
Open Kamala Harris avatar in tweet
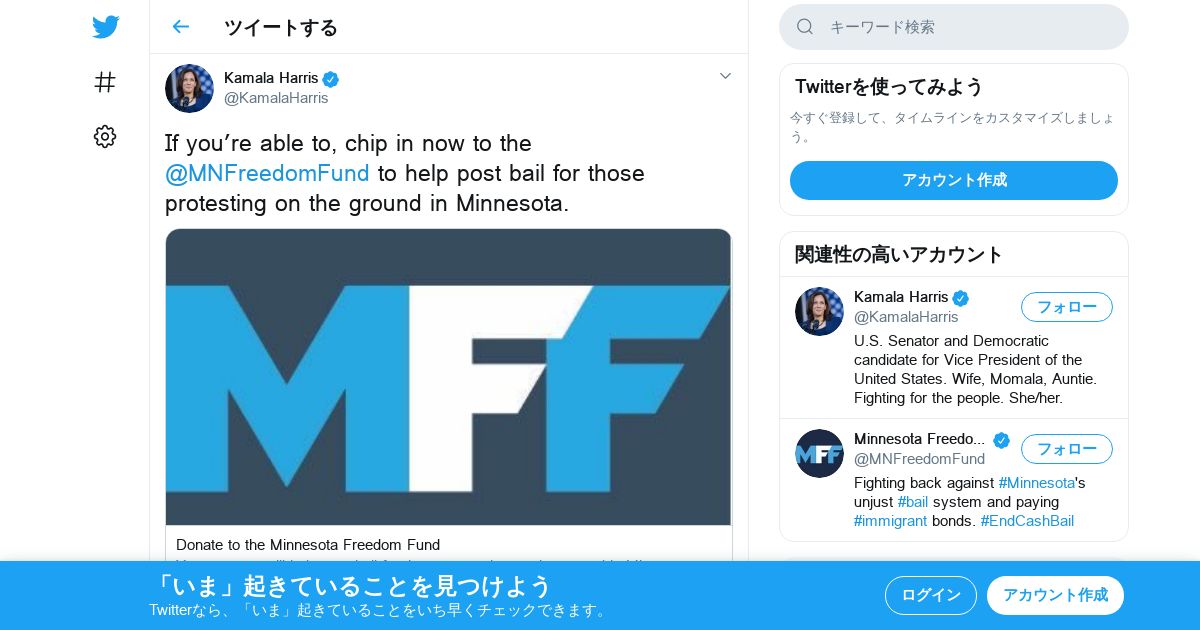(x=189, y=88)
